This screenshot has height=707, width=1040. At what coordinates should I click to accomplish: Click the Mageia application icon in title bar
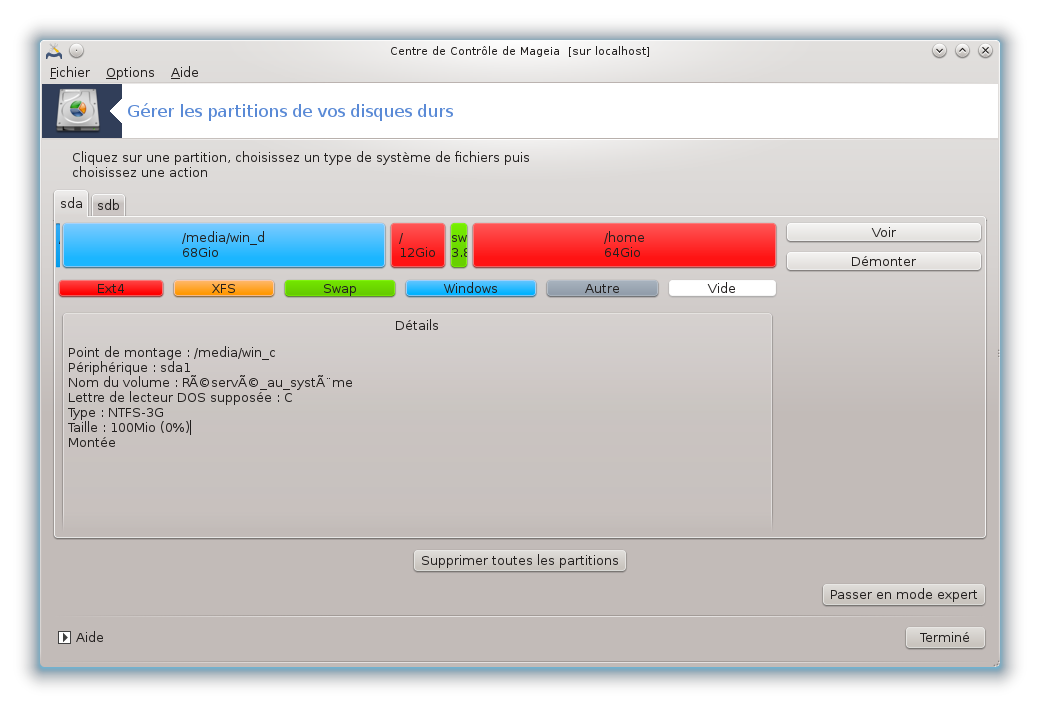point(54,51)
